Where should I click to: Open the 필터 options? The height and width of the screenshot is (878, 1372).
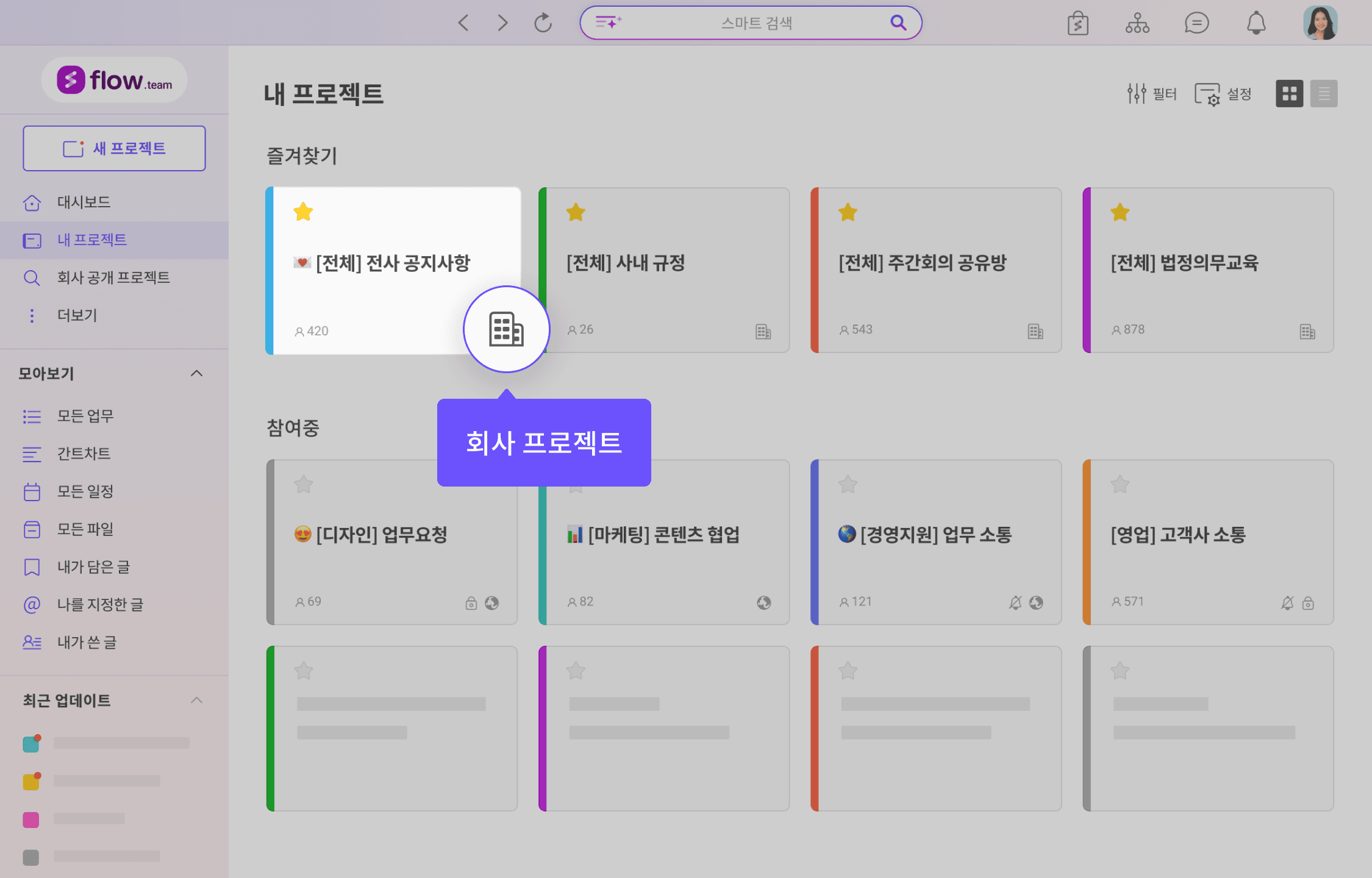pos(1151,93)
